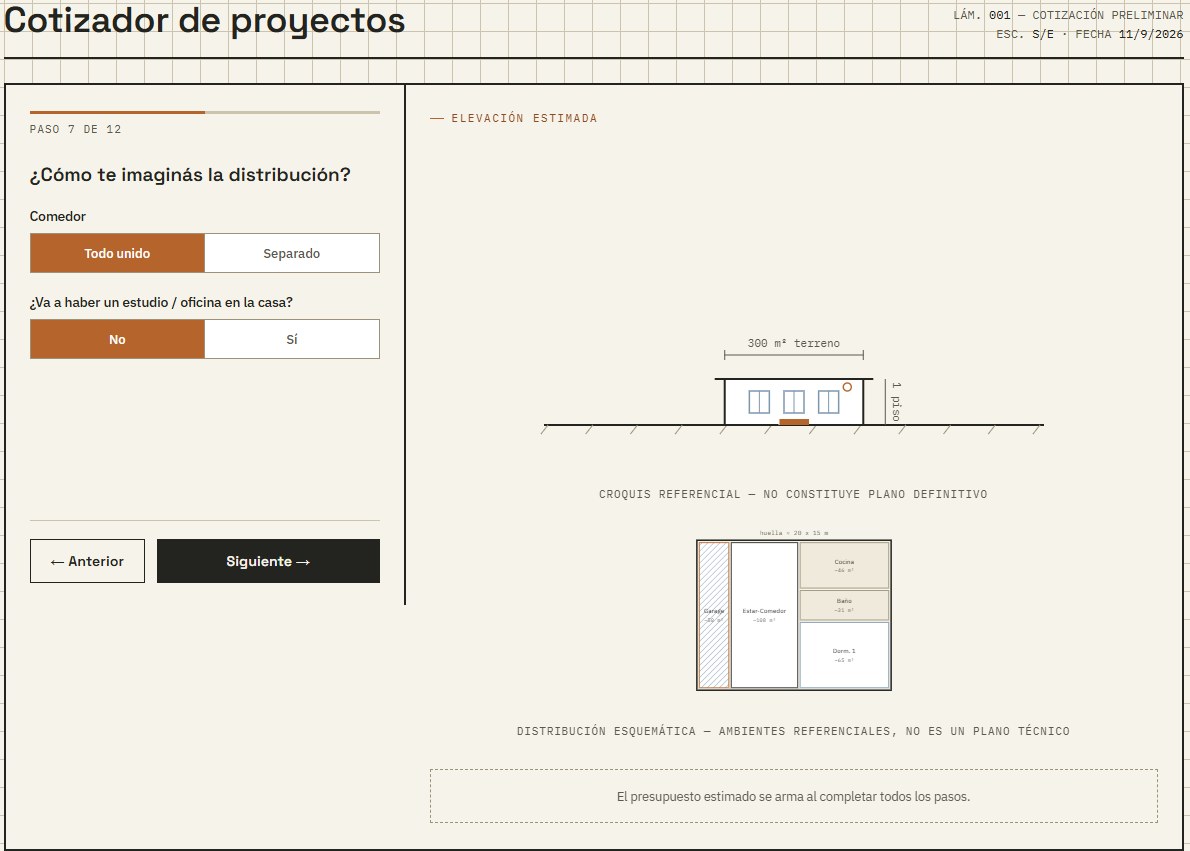The height and width of the screenshot is (851, 1190).
Task: Select the Baño room in the plan
Action: (844, 605)
